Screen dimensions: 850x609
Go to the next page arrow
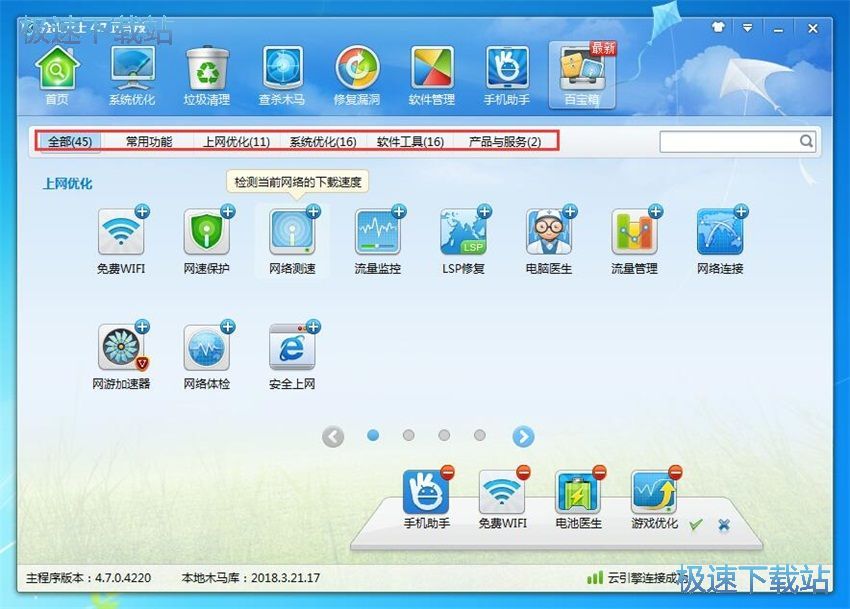click(x=523, y=437)
